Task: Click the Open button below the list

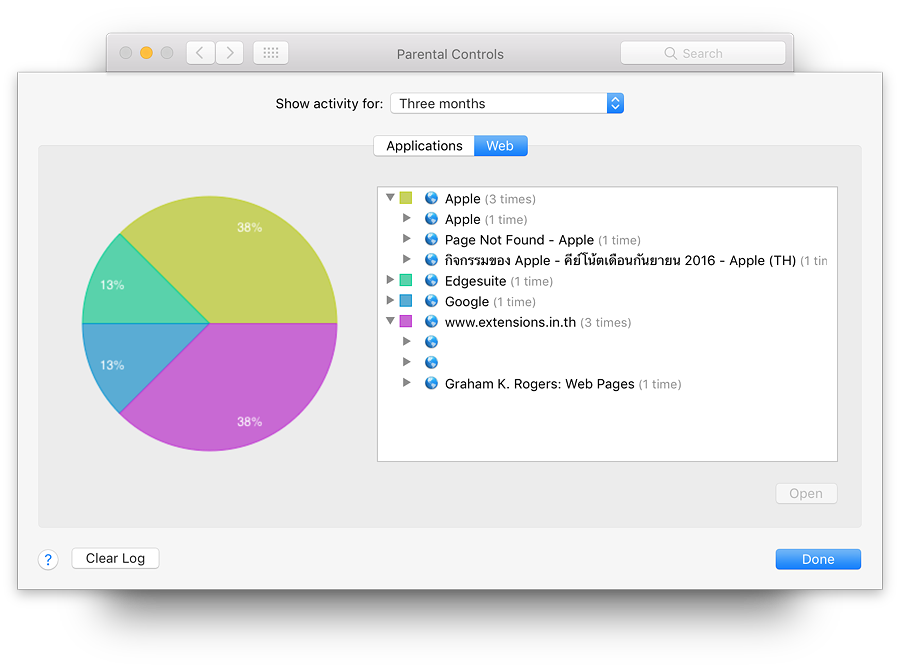Action: click(806, 494)
